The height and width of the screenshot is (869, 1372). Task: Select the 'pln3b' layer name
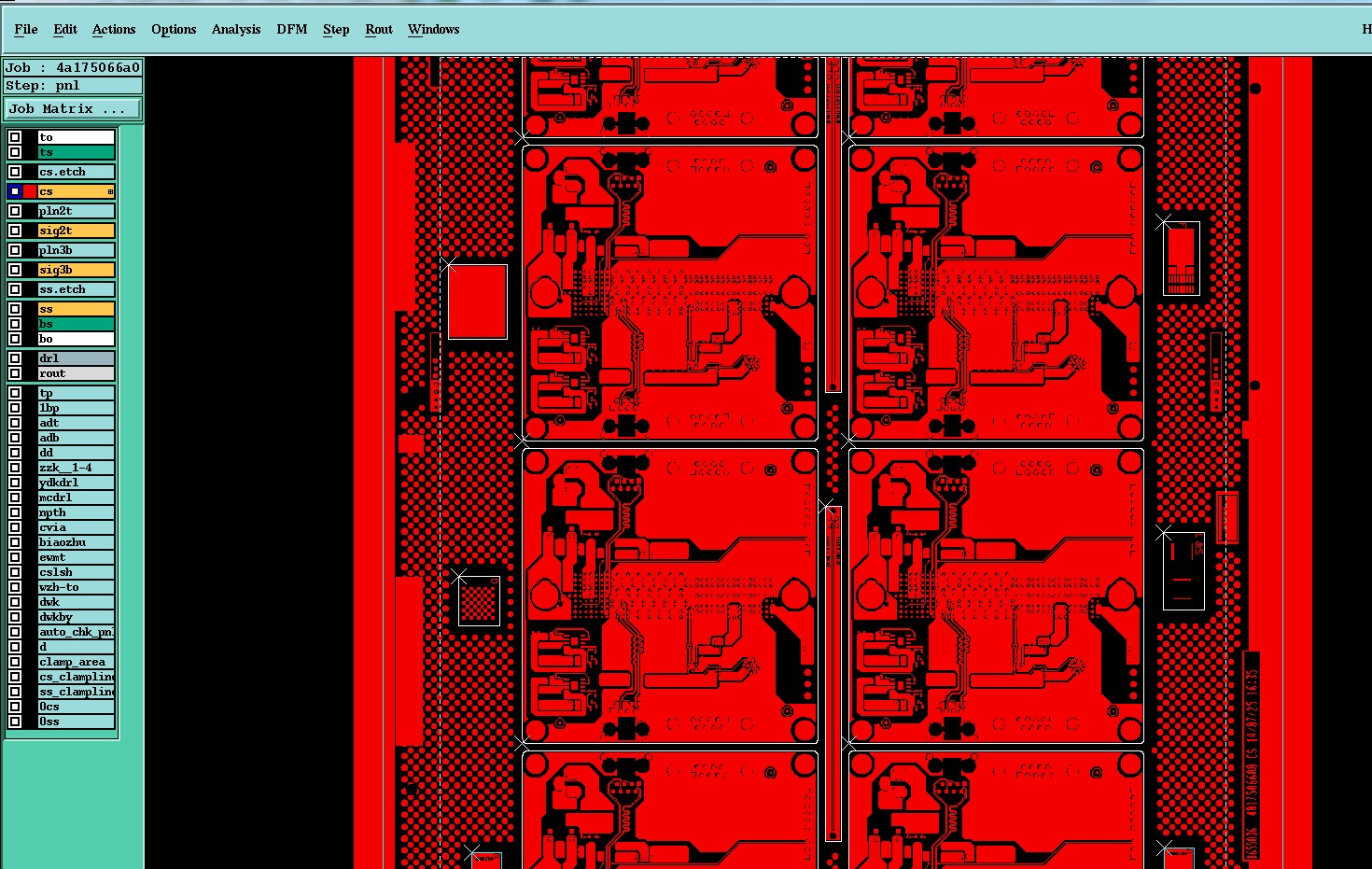click(x=76, y=250)
